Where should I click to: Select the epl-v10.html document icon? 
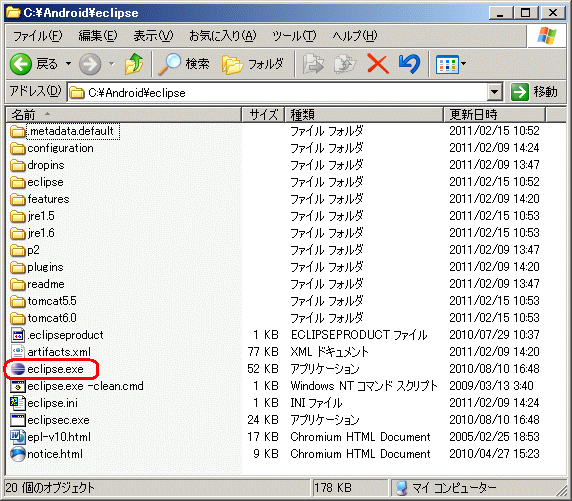[18, 437]
